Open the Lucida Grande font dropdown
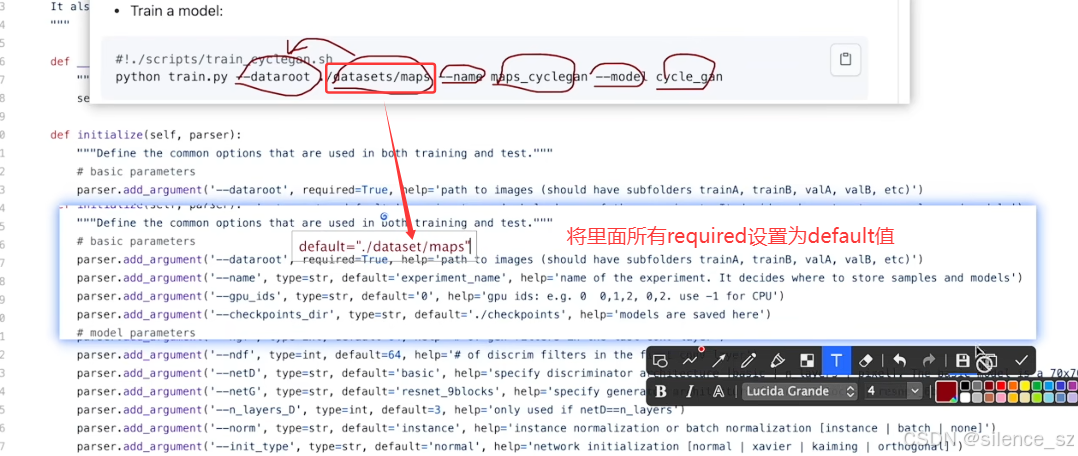 [x=800, y=391]
